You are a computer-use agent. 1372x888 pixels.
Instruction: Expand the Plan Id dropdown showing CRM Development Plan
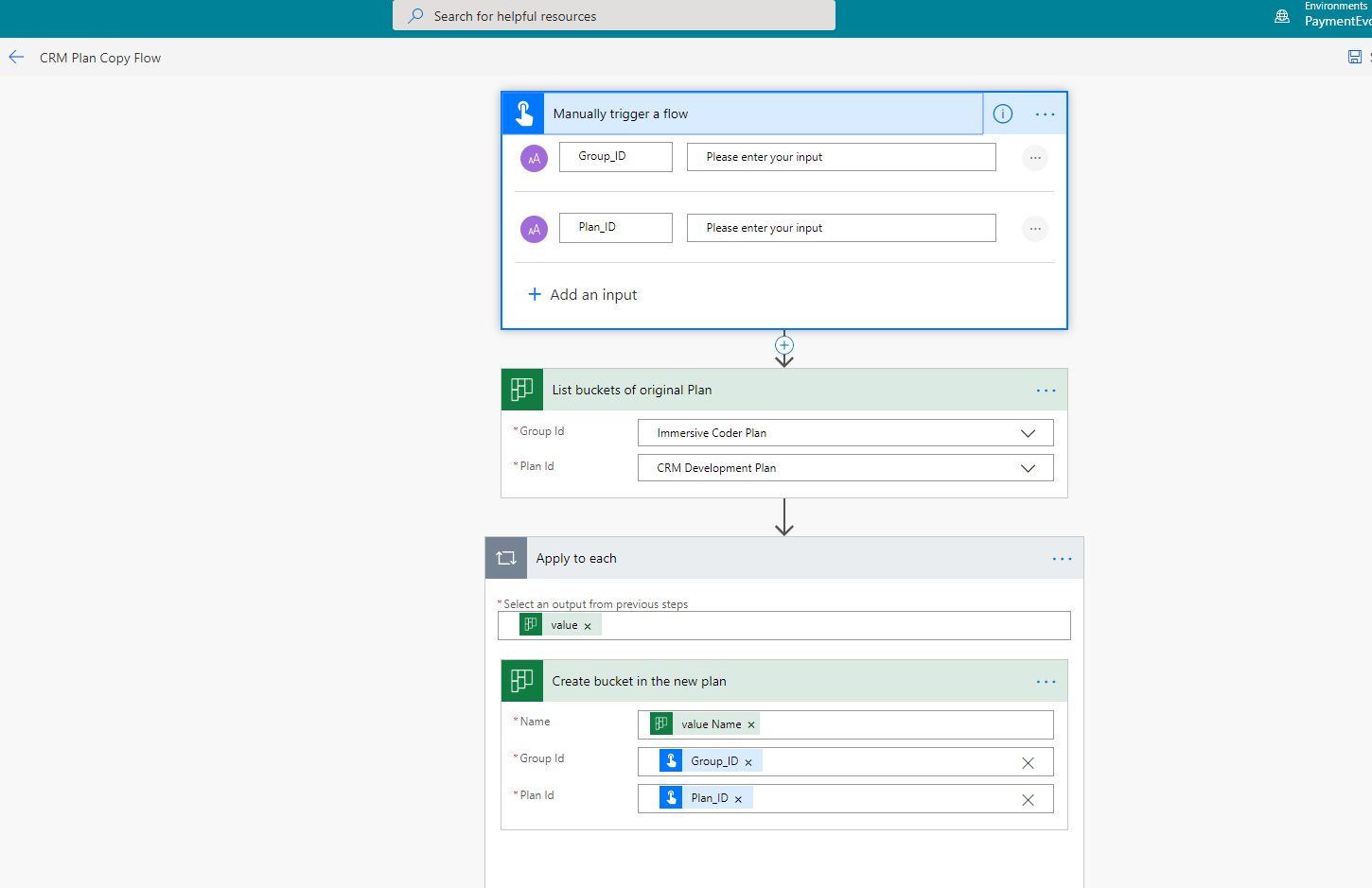coord(1028,468)
